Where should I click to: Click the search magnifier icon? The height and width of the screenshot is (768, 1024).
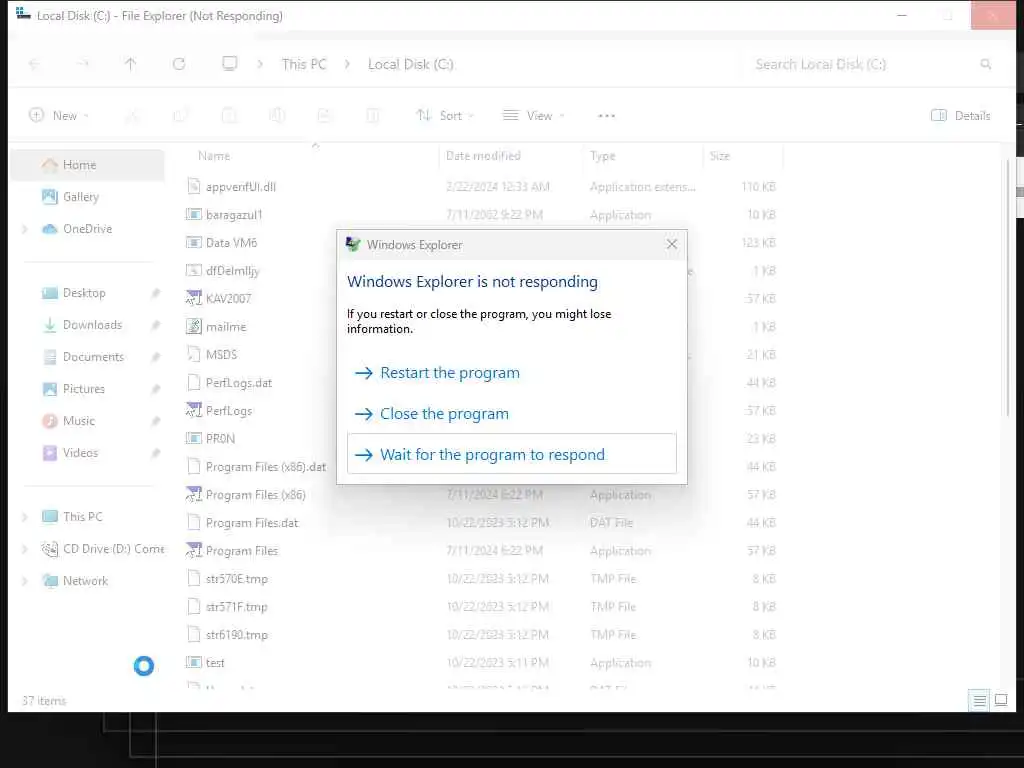(986, 64)
